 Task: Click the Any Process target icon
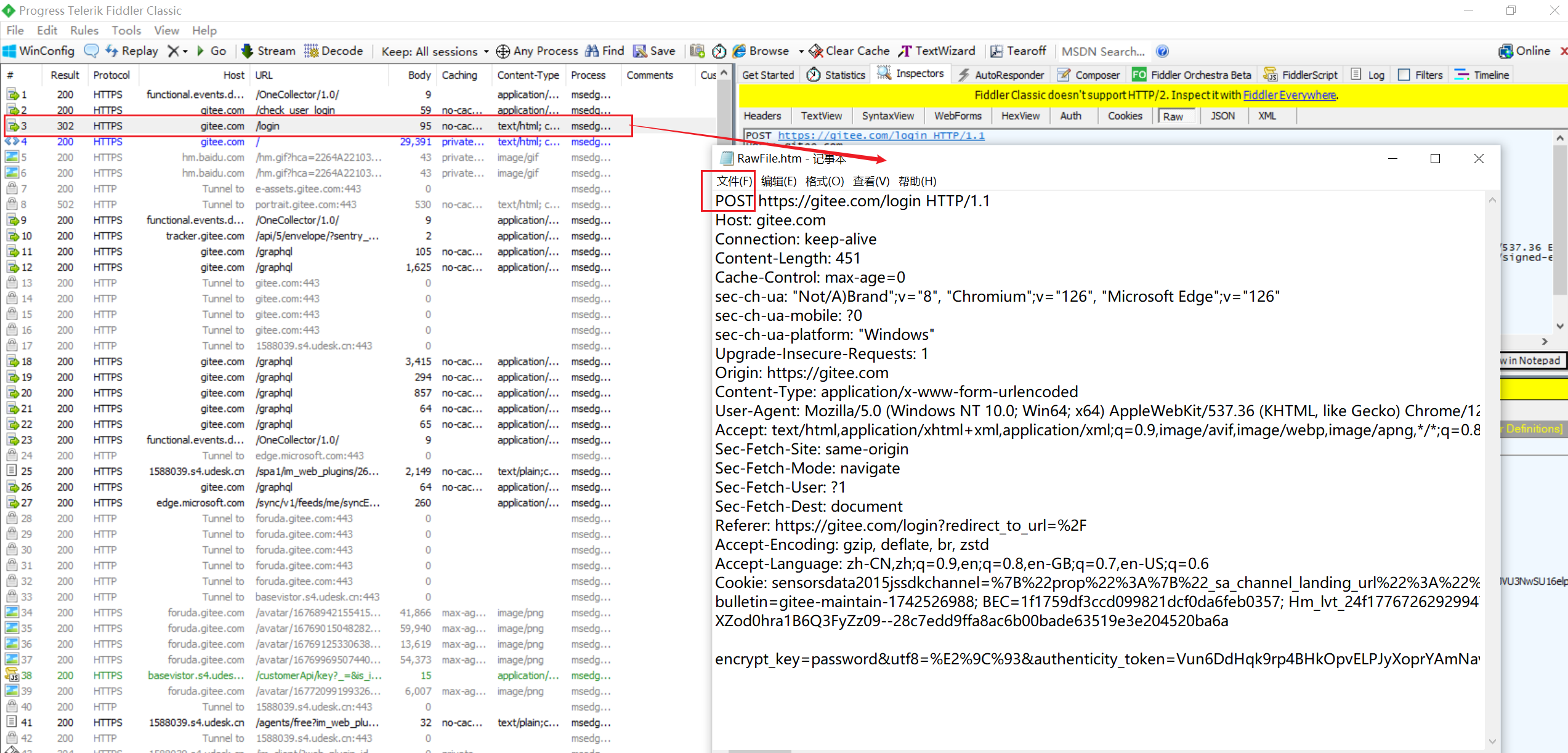coord(503,52)
